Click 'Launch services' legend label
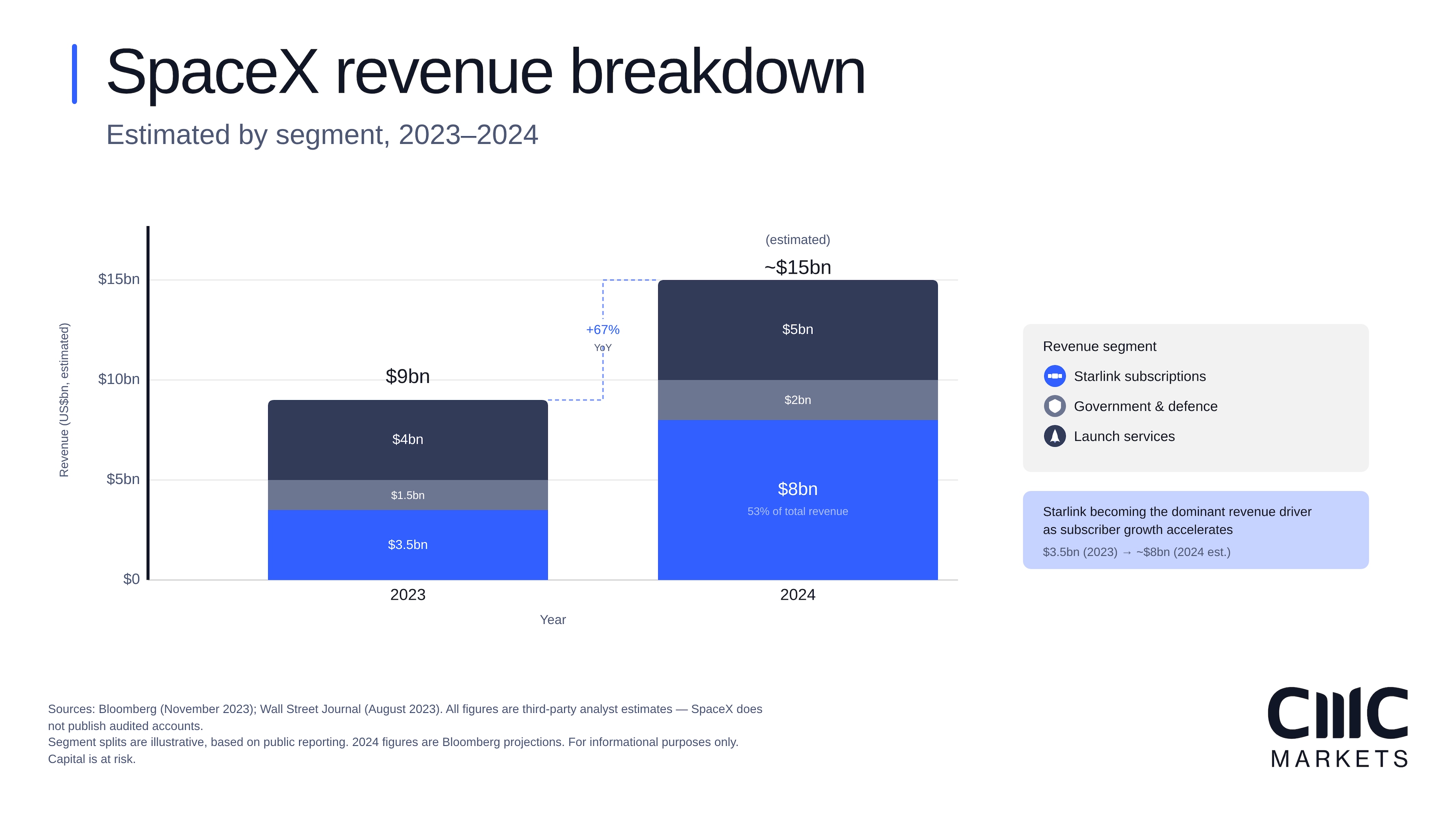The image size is (1456, 816). [1123, 436]
